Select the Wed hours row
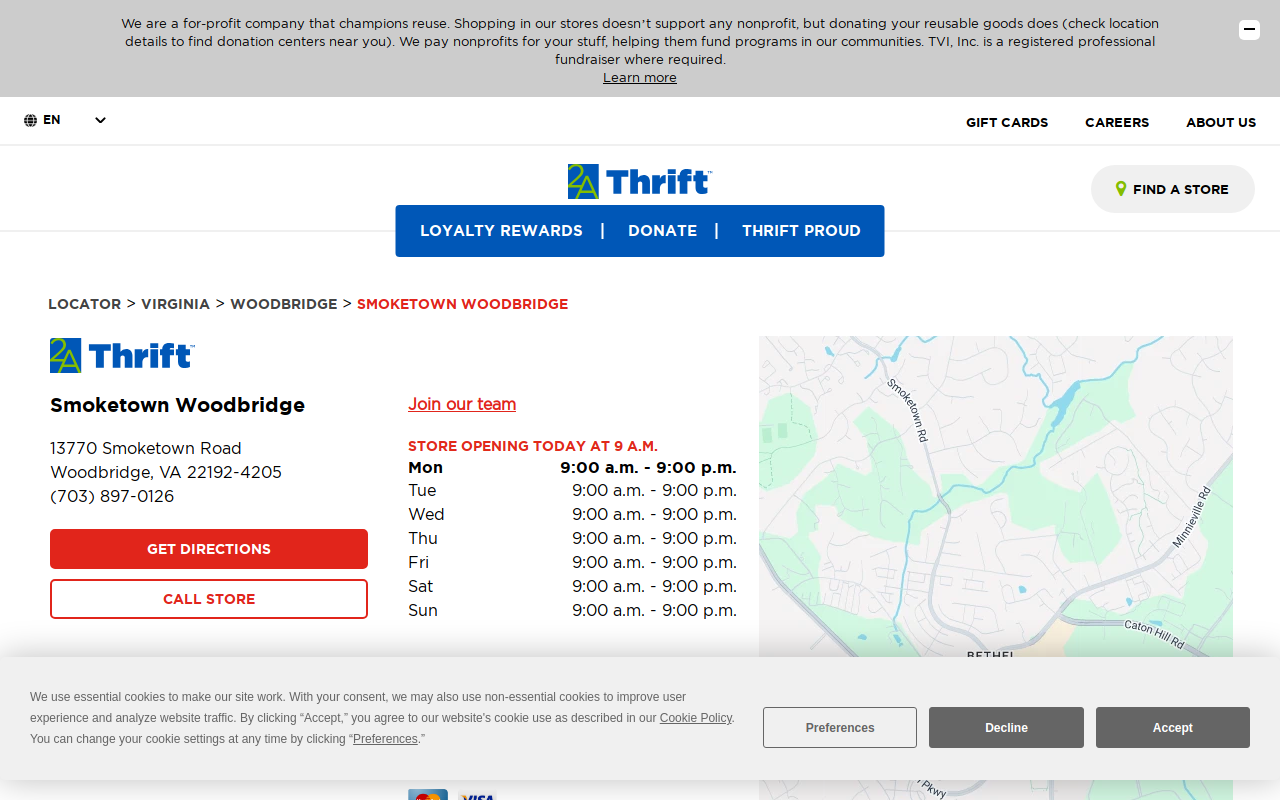Viewport: 1280px width, 800px height. click(x=572, y=514)
